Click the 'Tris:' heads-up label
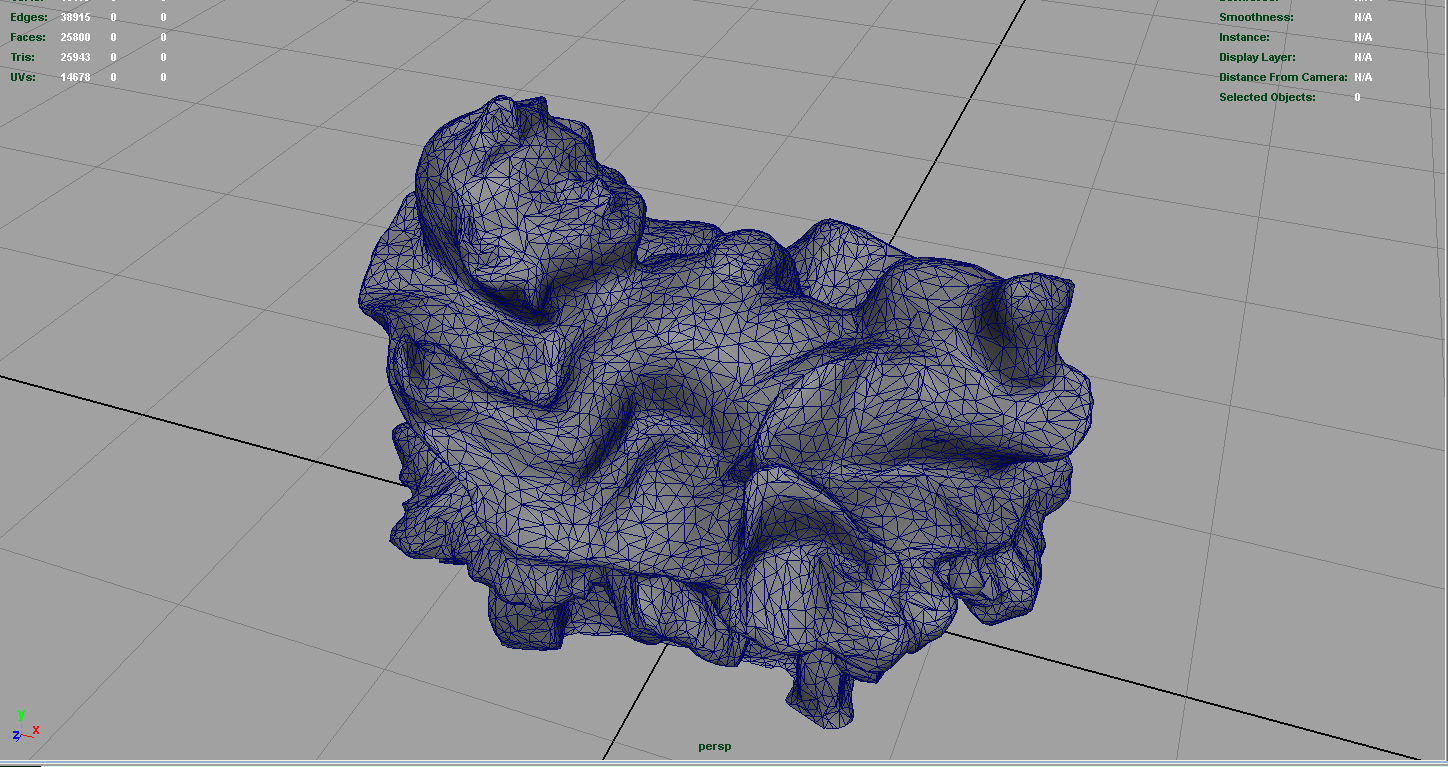The height and width of the screenshot is (767, 1448). point(23,57)
